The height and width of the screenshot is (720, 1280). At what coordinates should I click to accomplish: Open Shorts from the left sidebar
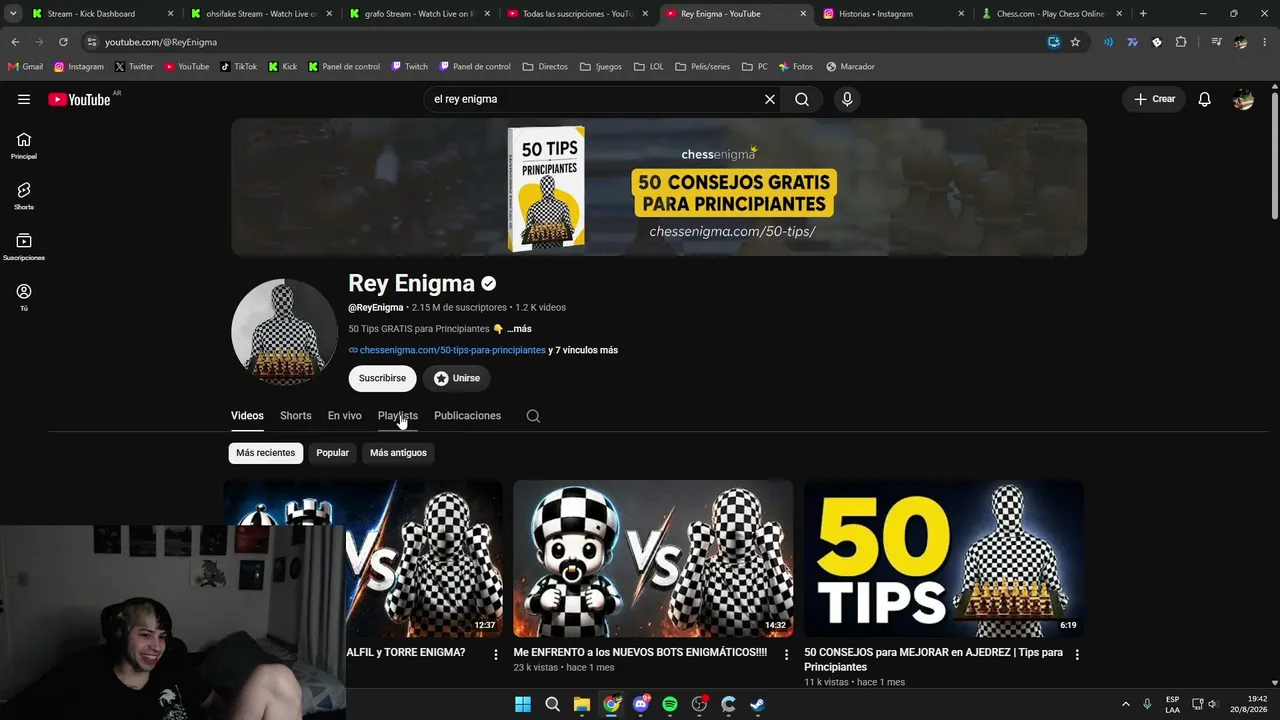pyautogui.click(x=24, y=196)
